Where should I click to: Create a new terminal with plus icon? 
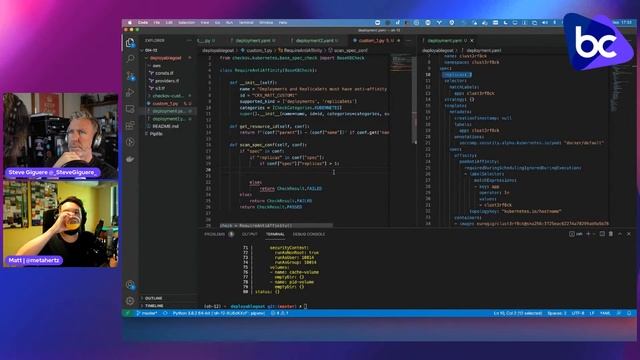[x=588, y=234]
